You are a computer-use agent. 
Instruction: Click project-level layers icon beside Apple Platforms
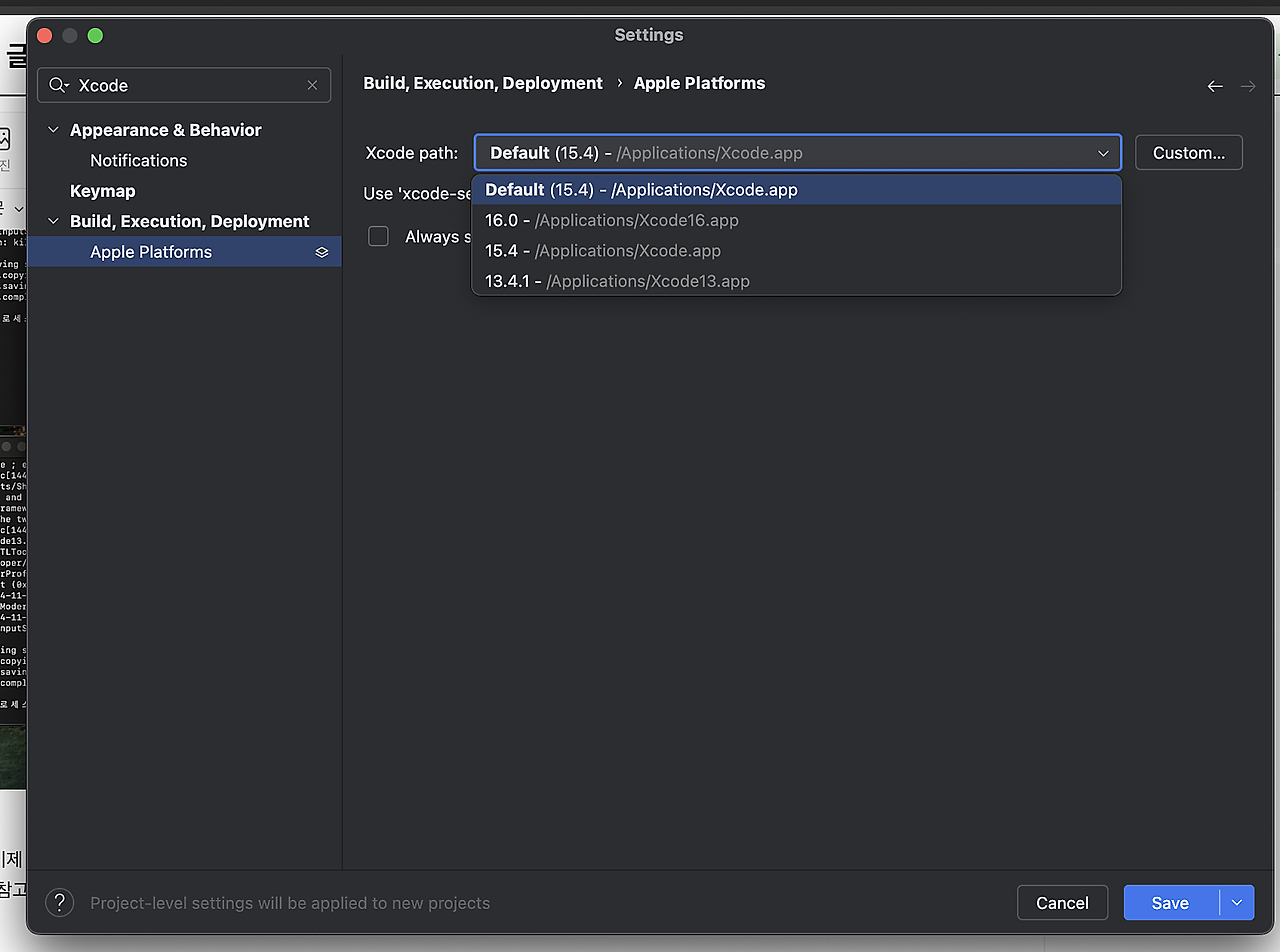pyautogui.click(x=321, y=252)
